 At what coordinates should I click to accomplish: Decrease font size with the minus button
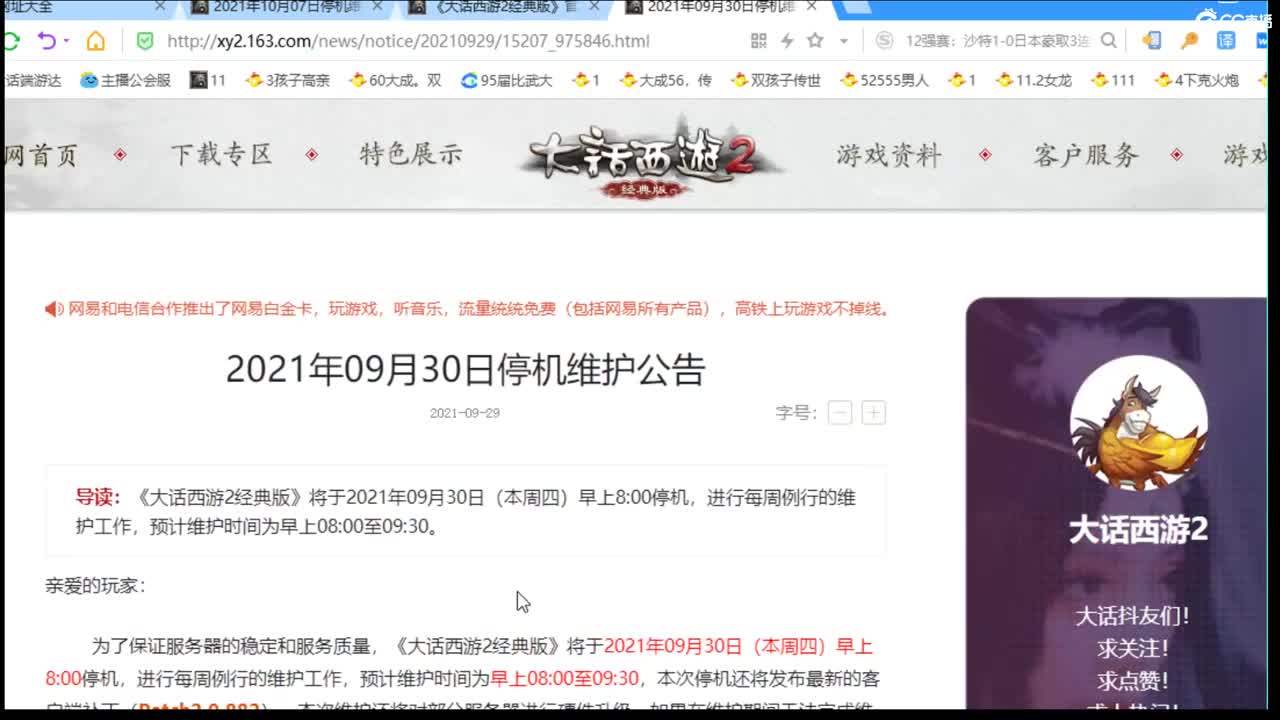[840, 413]
